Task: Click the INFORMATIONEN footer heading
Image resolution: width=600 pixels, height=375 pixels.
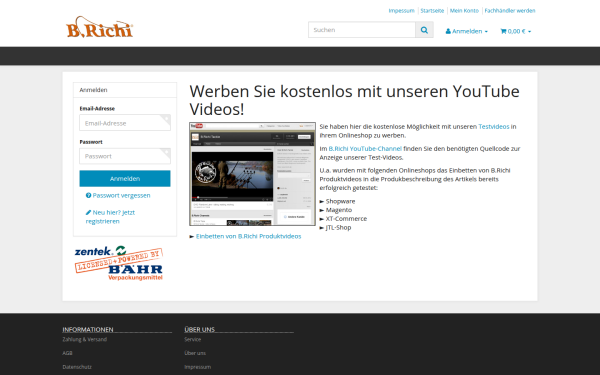Action: point(88,329)
